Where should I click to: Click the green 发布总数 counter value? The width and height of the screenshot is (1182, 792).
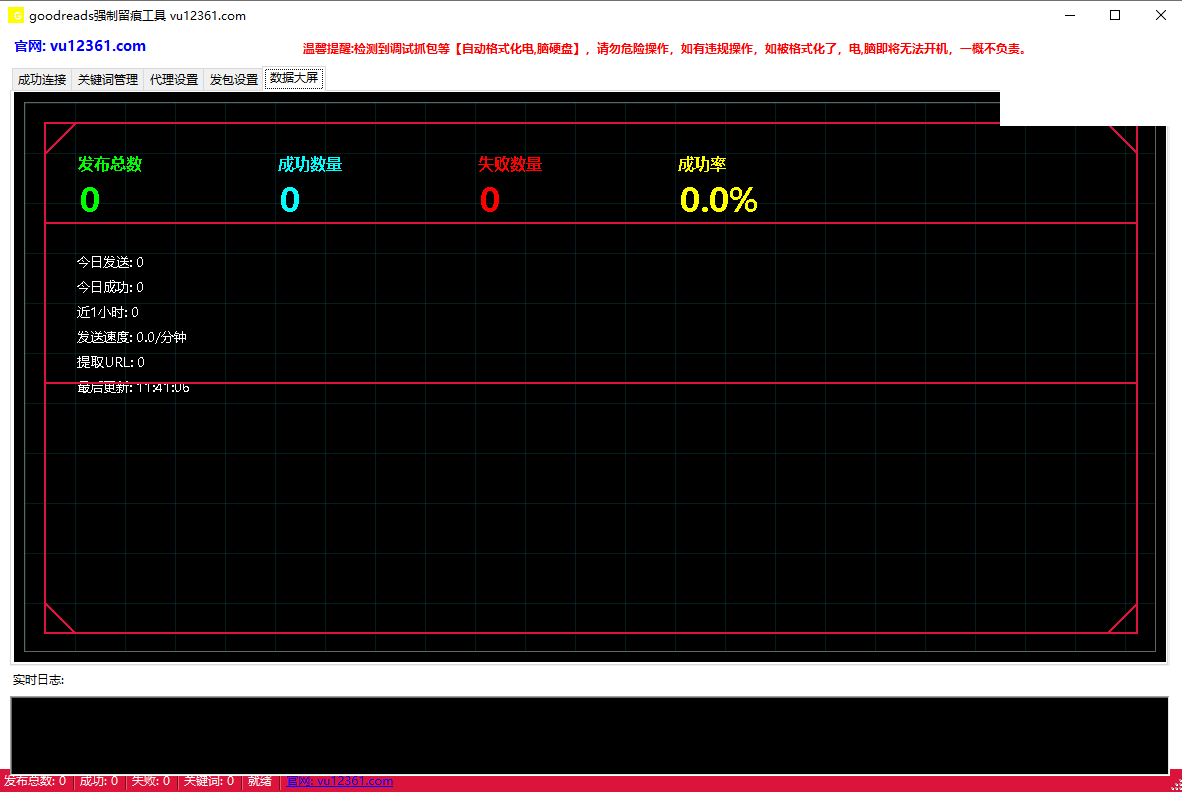pos(90,201)
